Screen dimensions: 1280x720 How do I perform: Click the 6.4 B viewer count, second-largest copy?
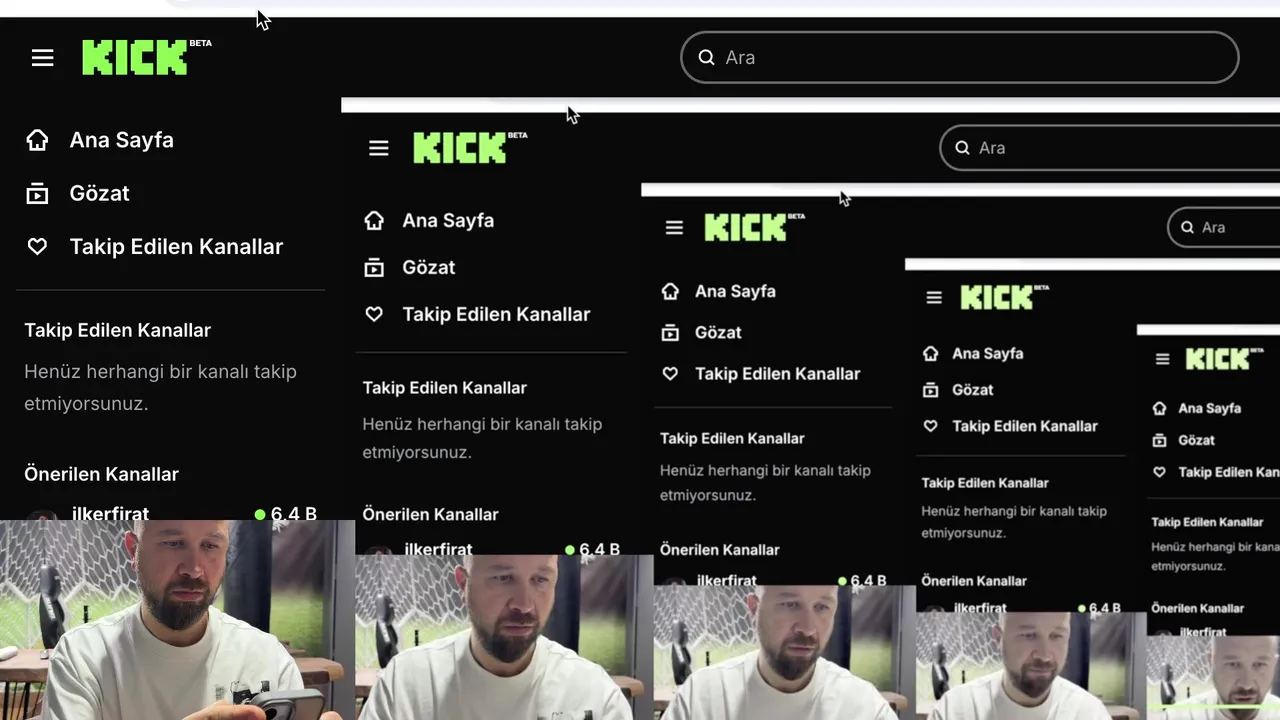(592, 549)
